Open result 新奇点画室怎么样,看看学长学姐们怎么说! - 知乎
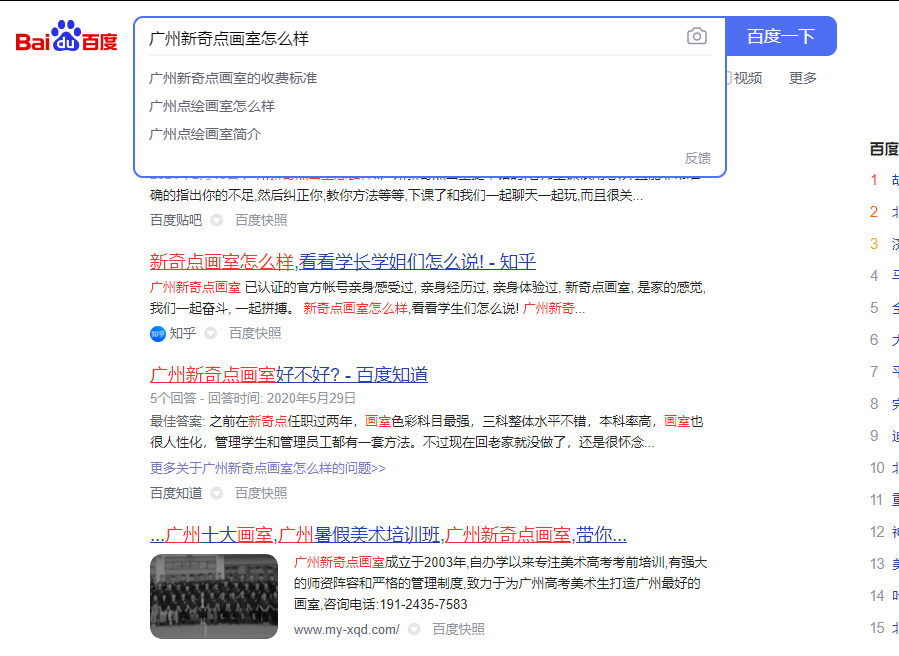Screen dimensions: 899x656 (343, 262)
